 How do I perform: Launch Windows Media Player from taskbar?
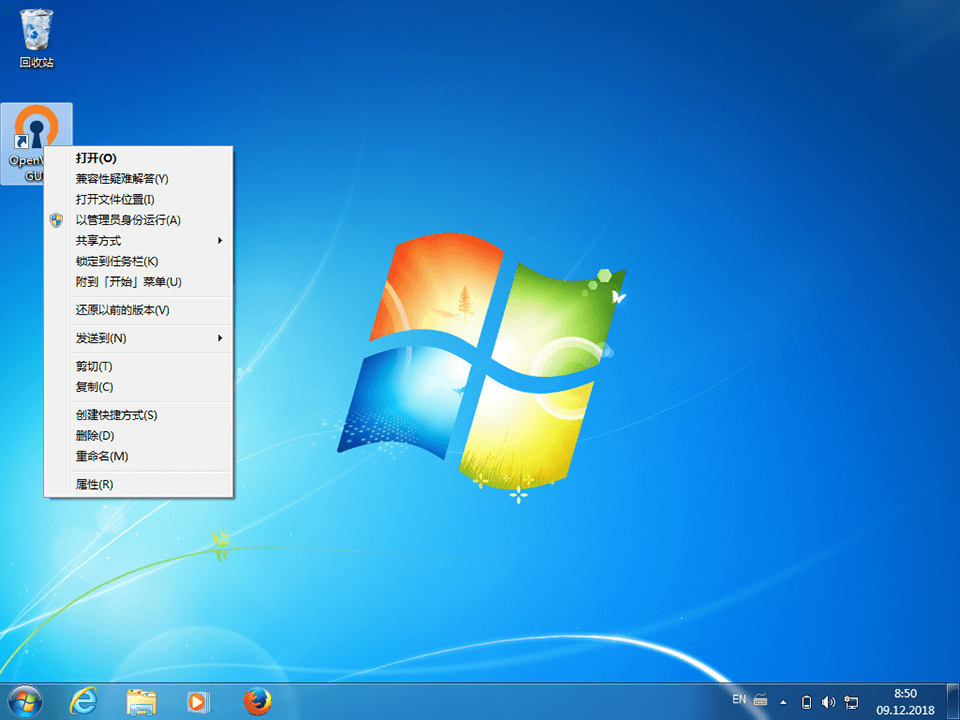[198, 702]
